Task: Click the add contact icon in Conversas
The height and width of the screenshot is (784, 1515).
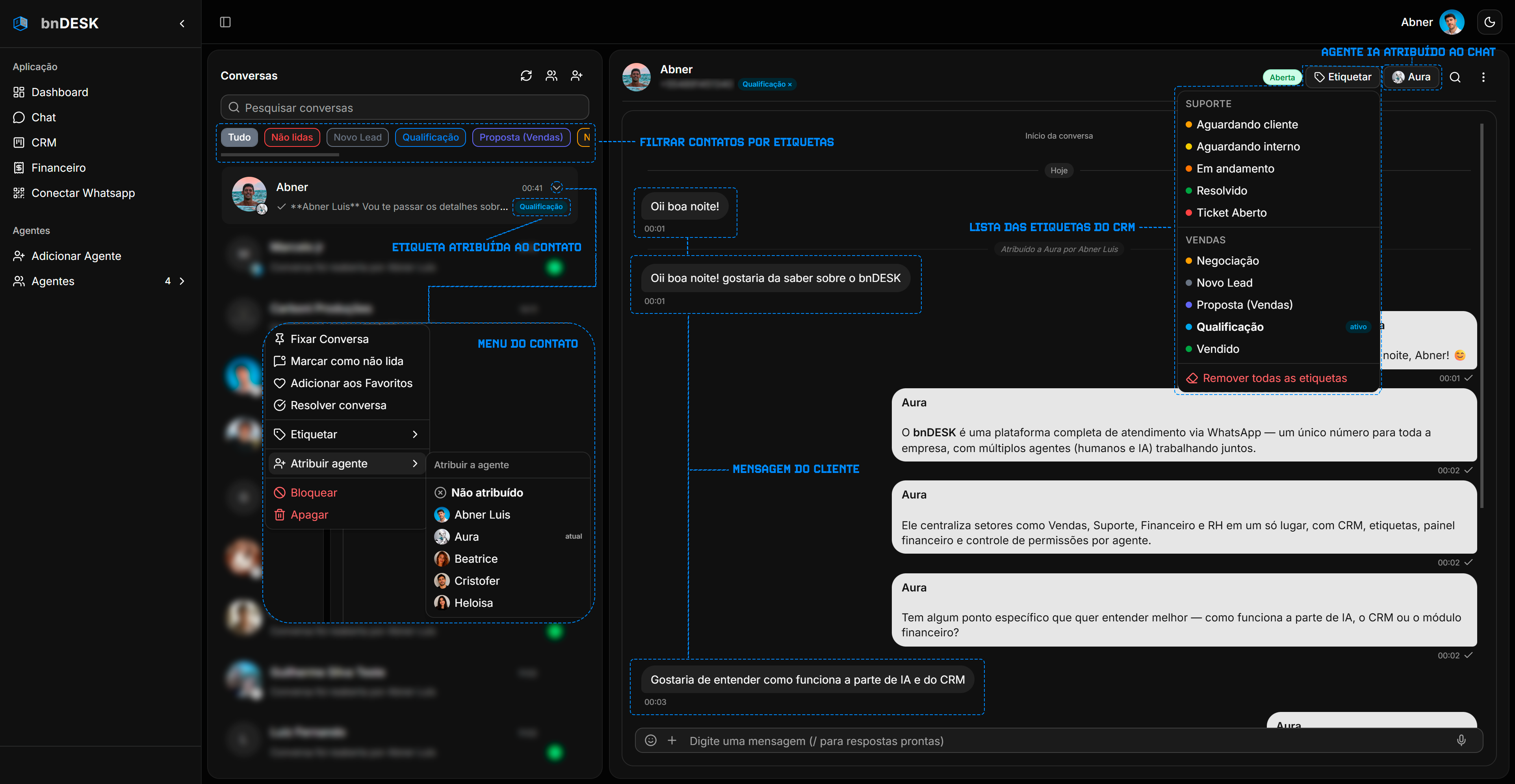Action: [576, 76]
